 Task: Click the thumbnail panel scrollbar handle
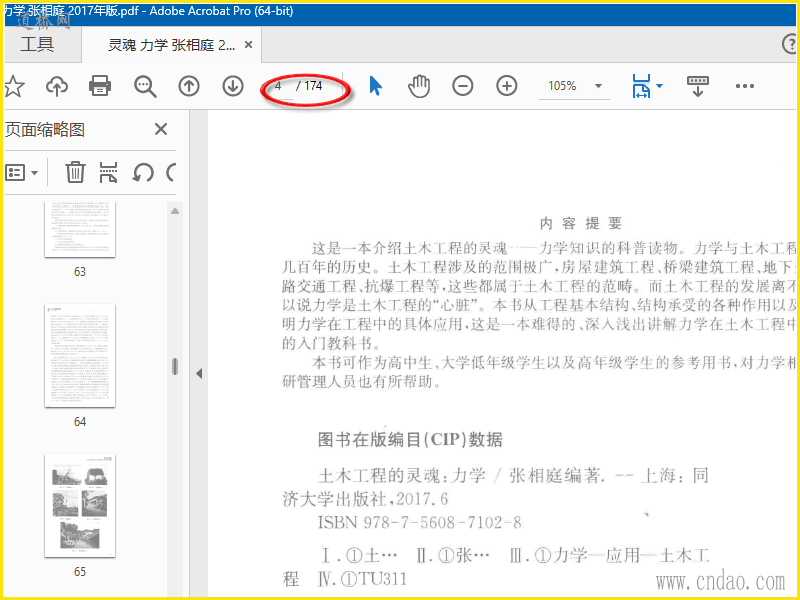[175, 366]
